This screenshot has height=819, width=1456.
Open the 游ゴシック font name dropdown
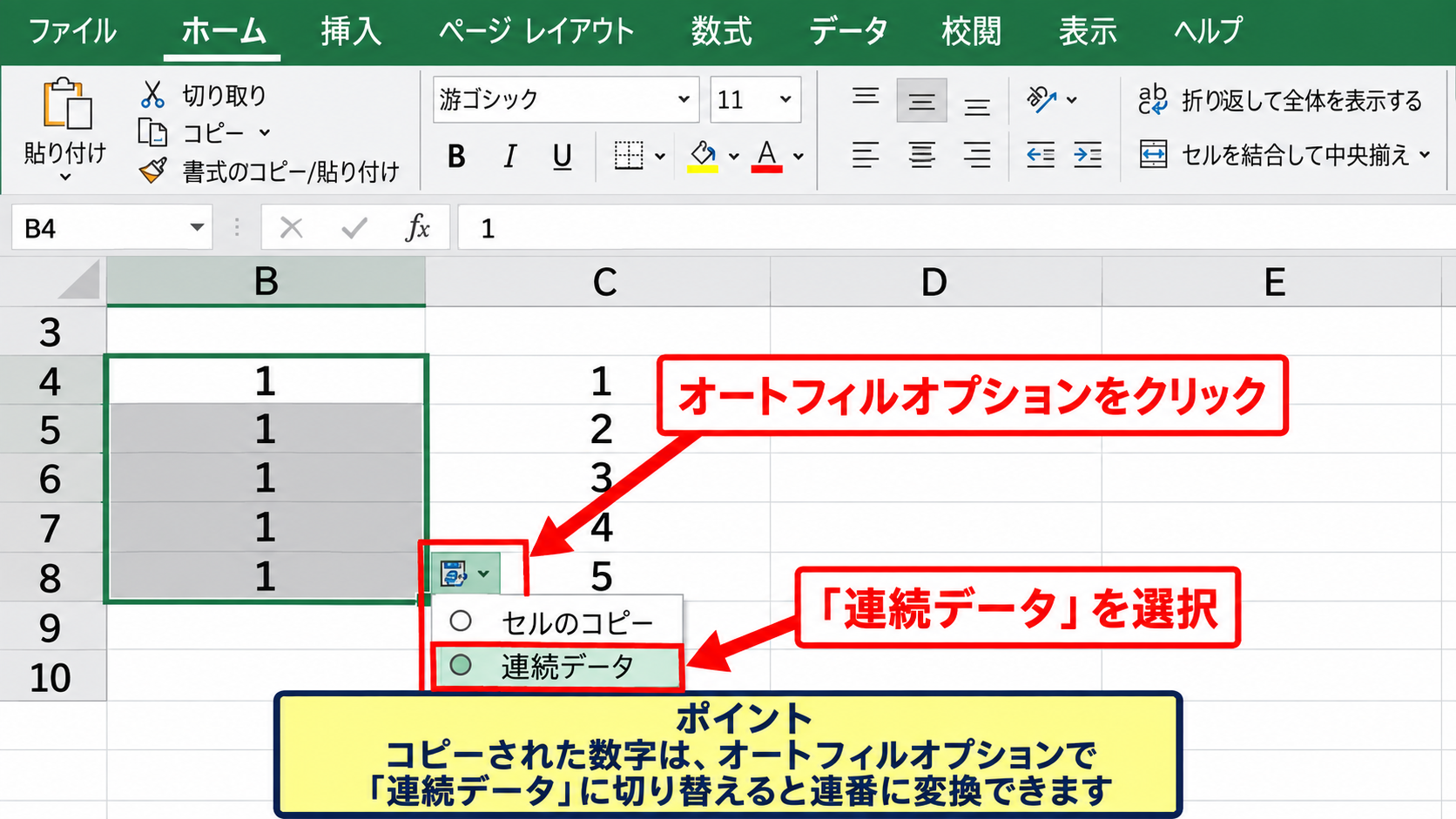click(684, 99)
